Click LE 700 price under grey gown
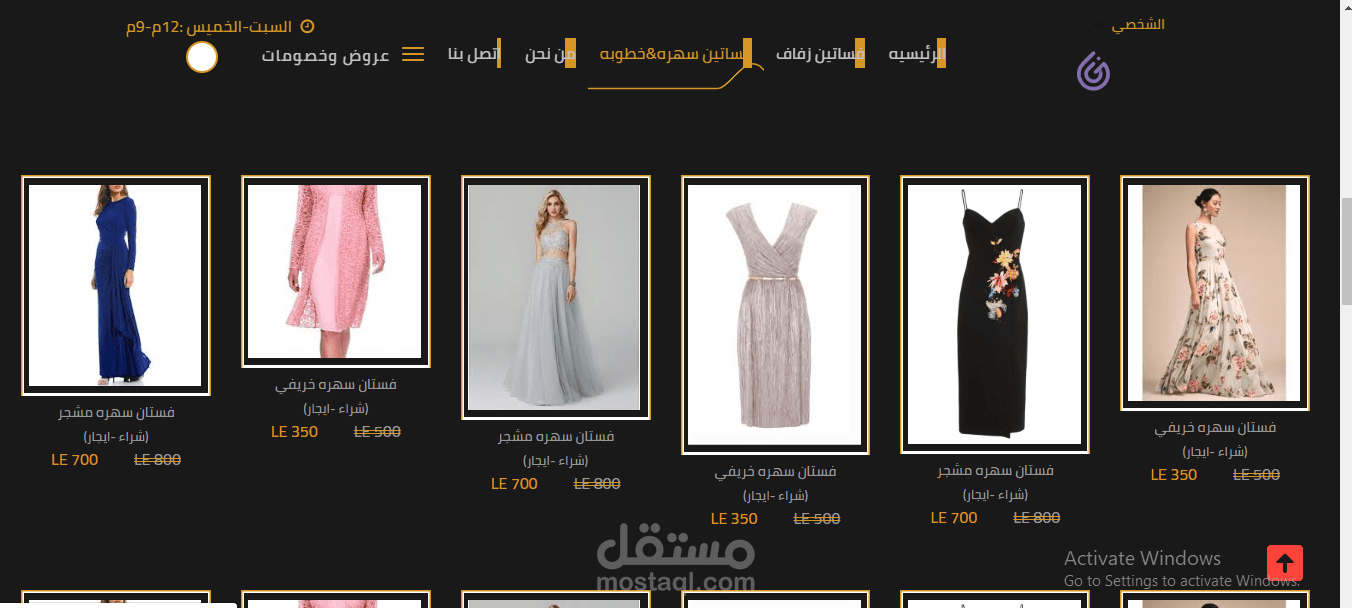The height and width of the screenshot is (608, 1352). pyautogui.click(x=515, y=484)
